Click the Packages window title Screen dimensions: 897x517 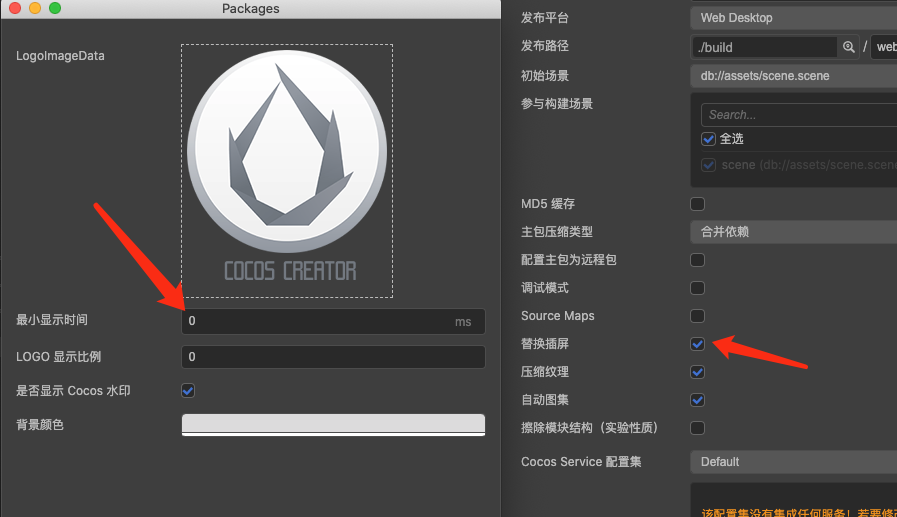[251, 9]
